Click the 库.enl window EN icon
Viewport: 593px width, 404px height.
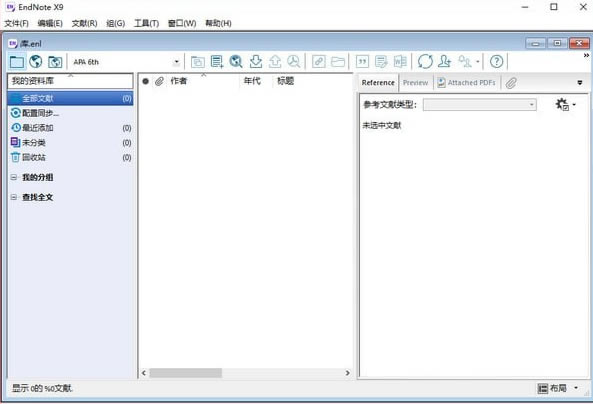(x=13, y=44)
